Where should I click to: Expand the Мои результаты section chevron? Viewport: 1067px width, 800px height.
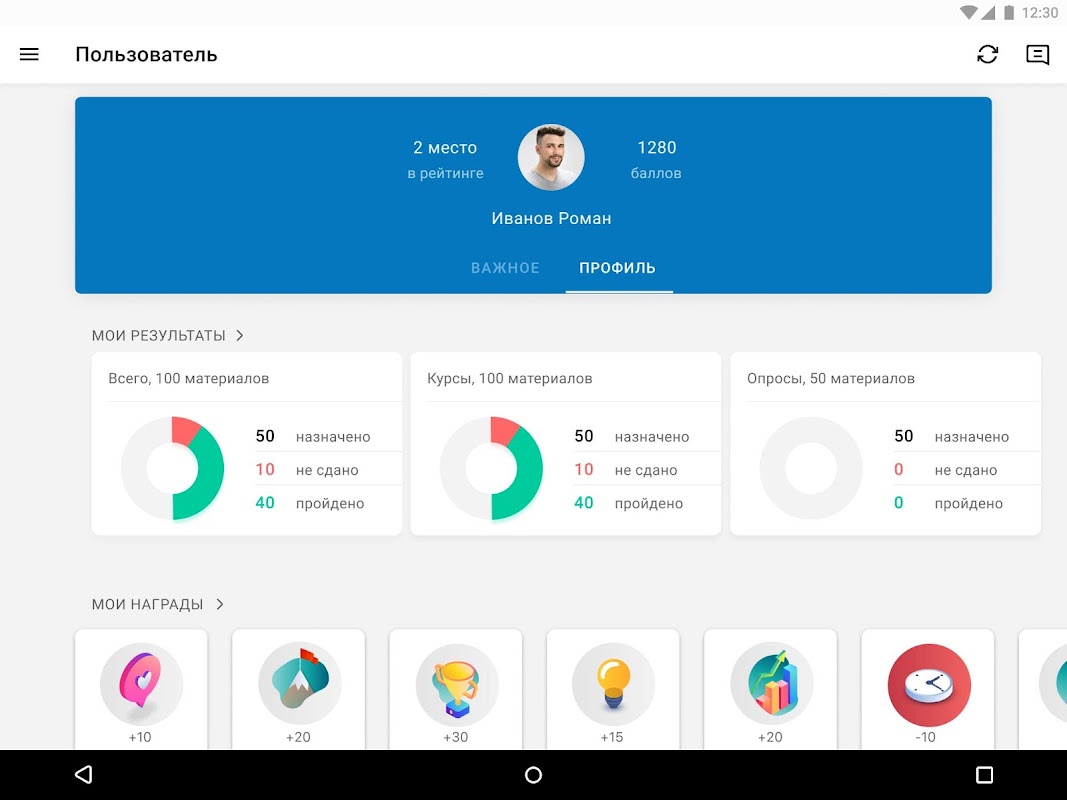(x=240, y=335)
